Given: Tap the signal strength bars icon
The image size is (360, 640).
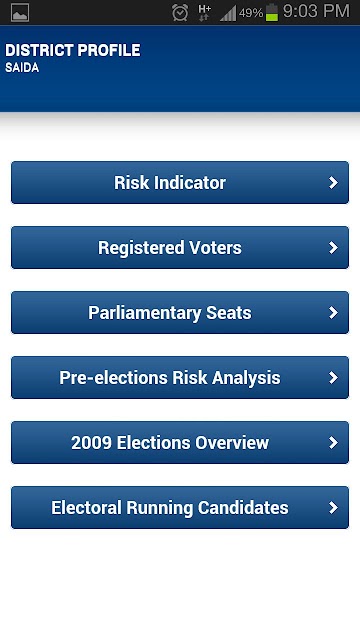Looking at the screenshot, I should point(228,13).
